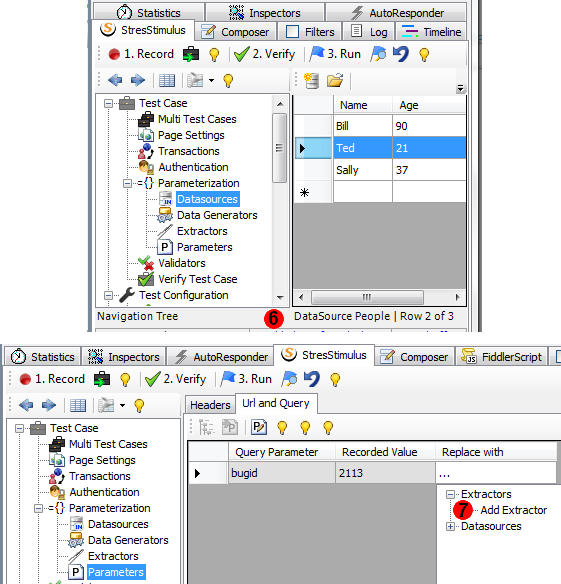Viewport: 561px width, 584px height.
Task: Open the FiddlerScript tab
Action: [501, 357]
